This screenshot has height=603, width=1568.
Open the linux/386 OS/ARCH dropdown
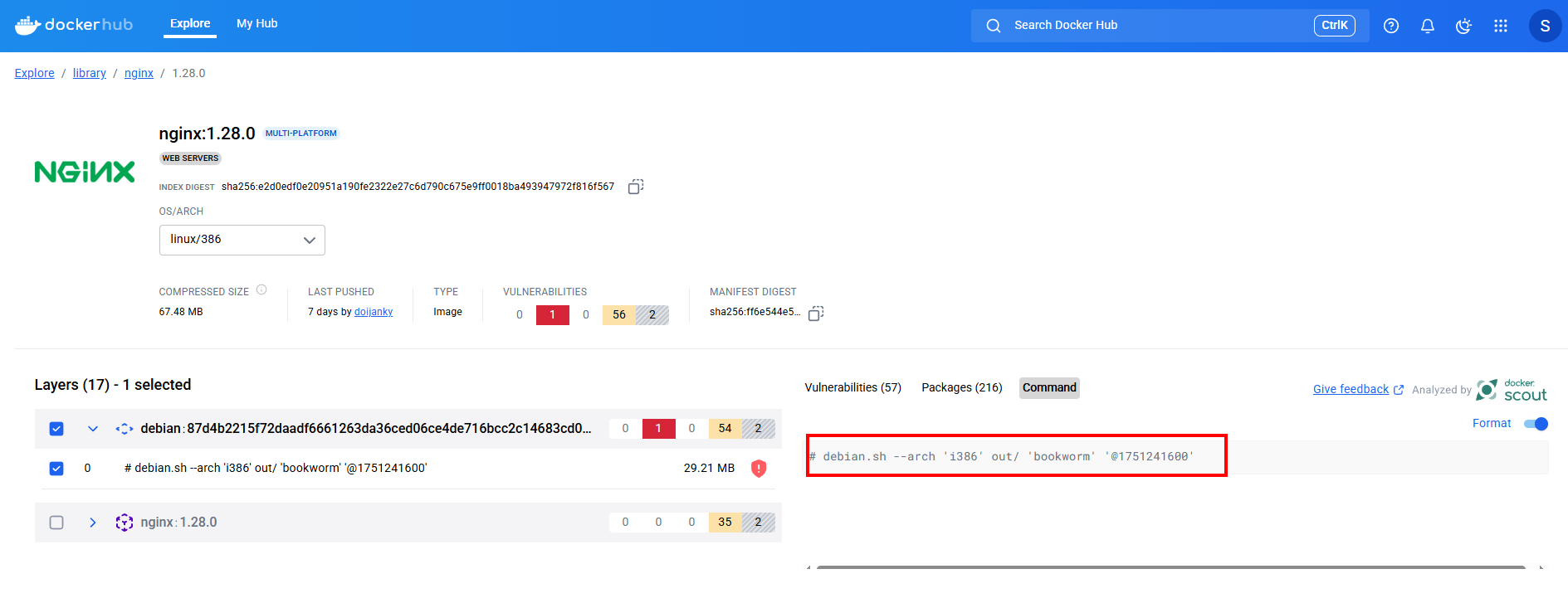tap(242, 240)
